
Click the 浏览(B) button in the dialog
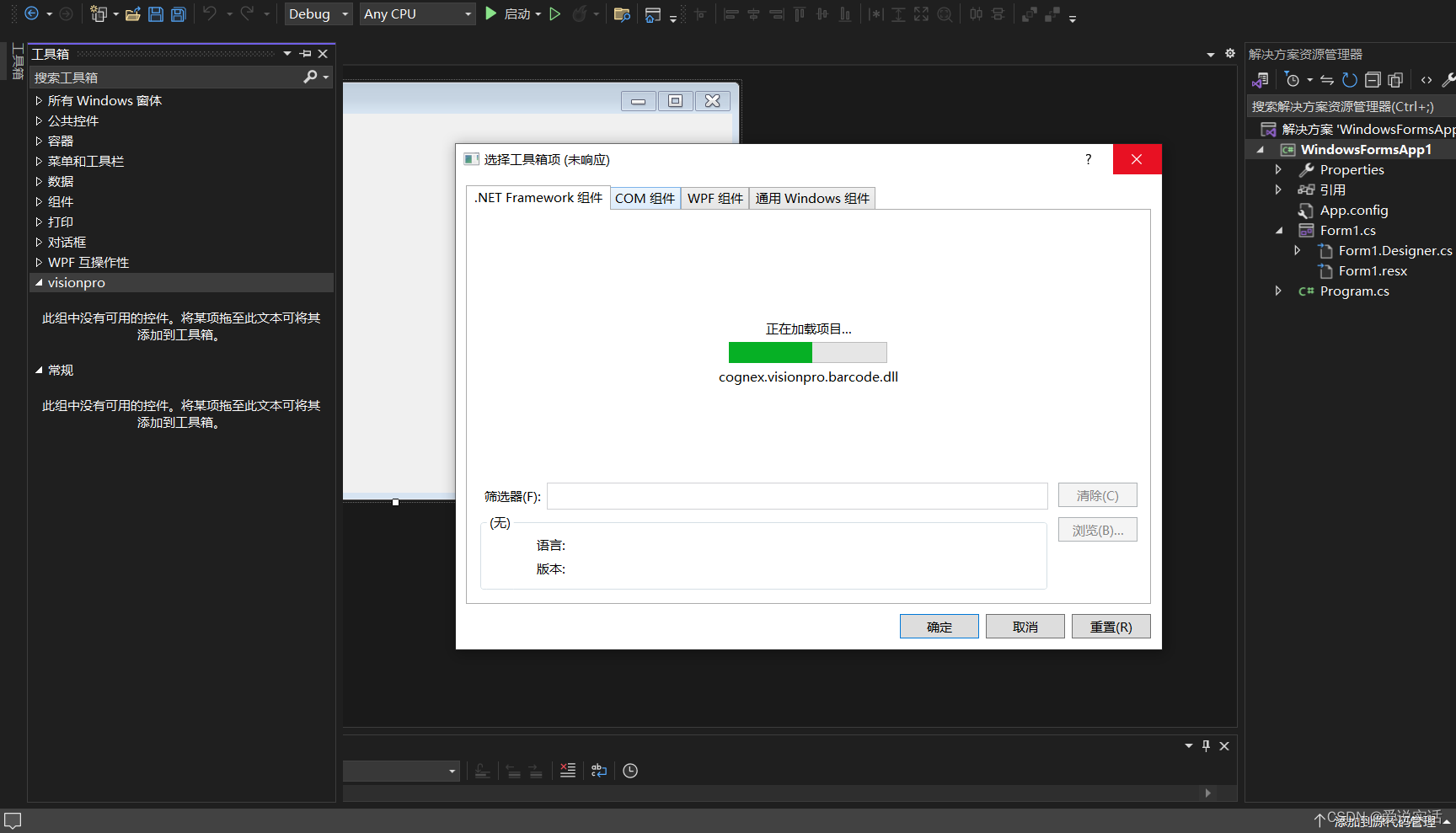1097,529
